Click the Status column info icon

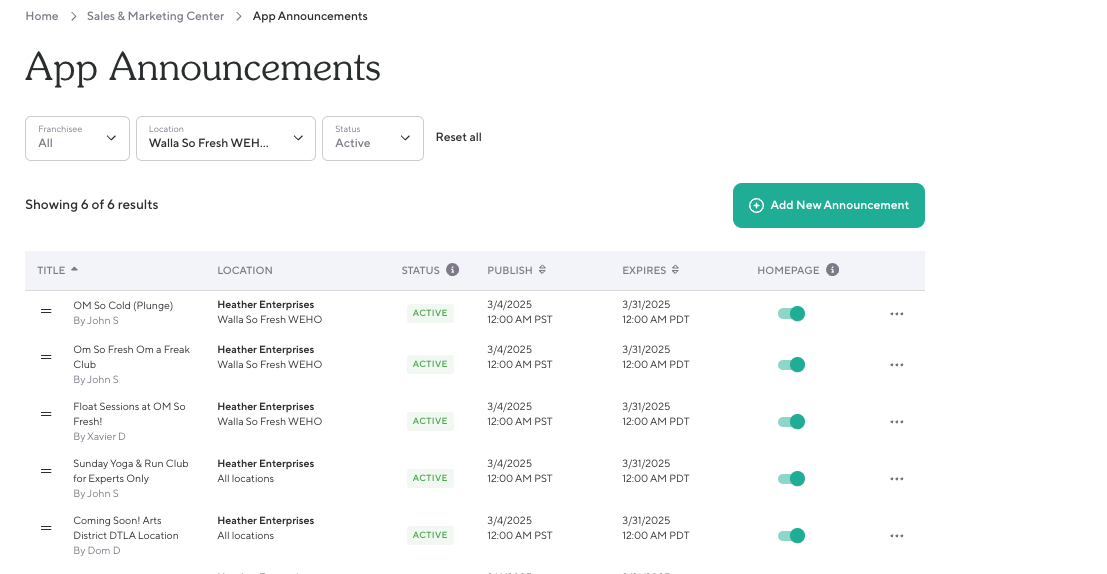pyautogui.click(x=453, y=270)
